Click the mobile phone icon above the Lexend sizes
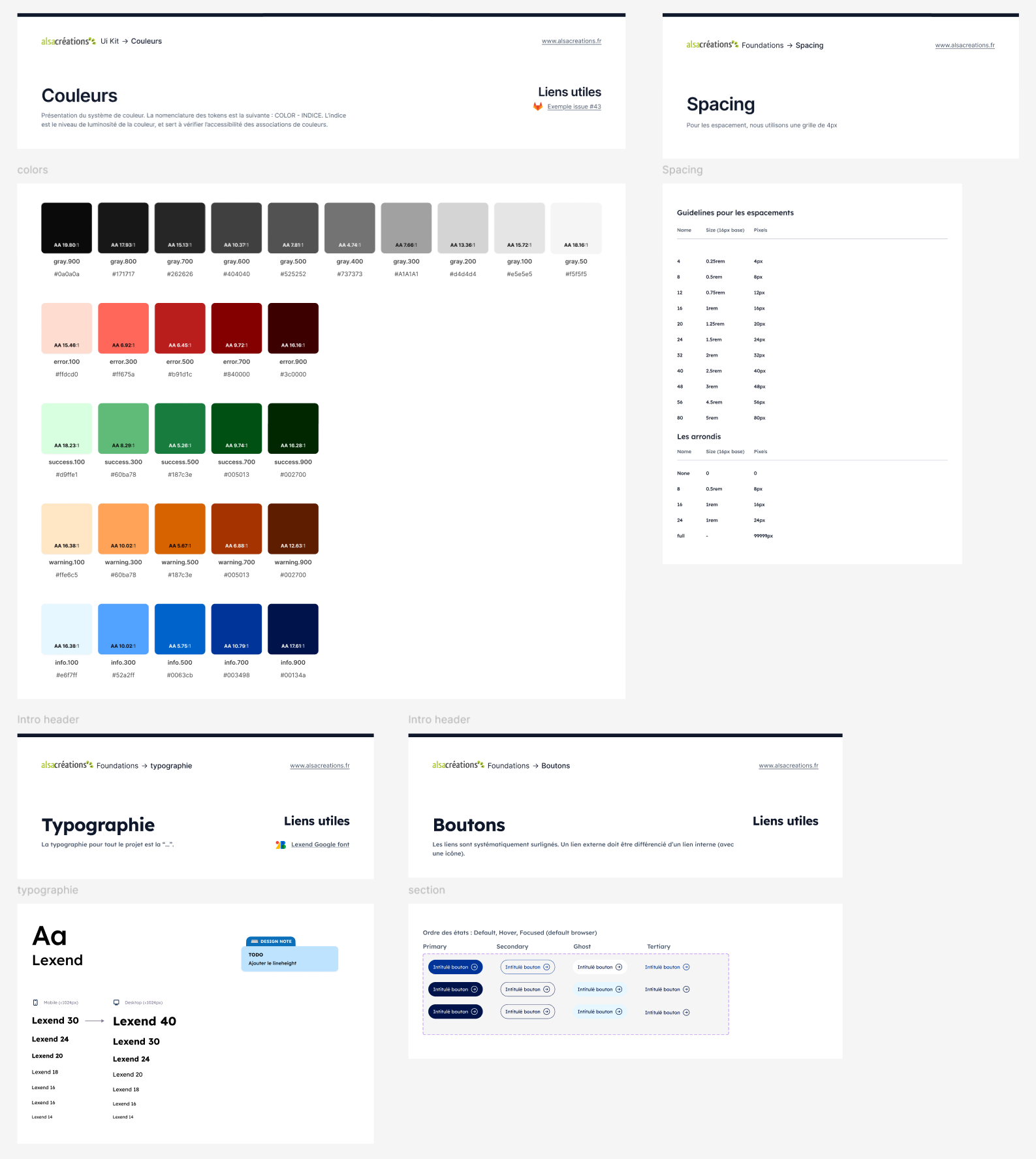Viewport: 1036px width, 1159px height. coord(35,1002)
